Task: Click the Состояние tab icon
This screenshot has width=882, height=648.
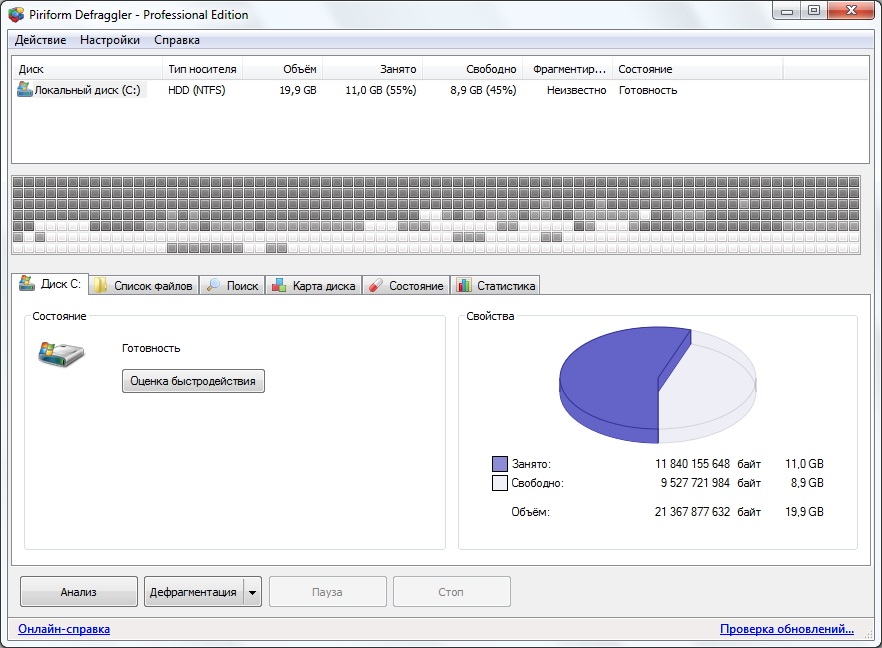Action: point(375,286)
